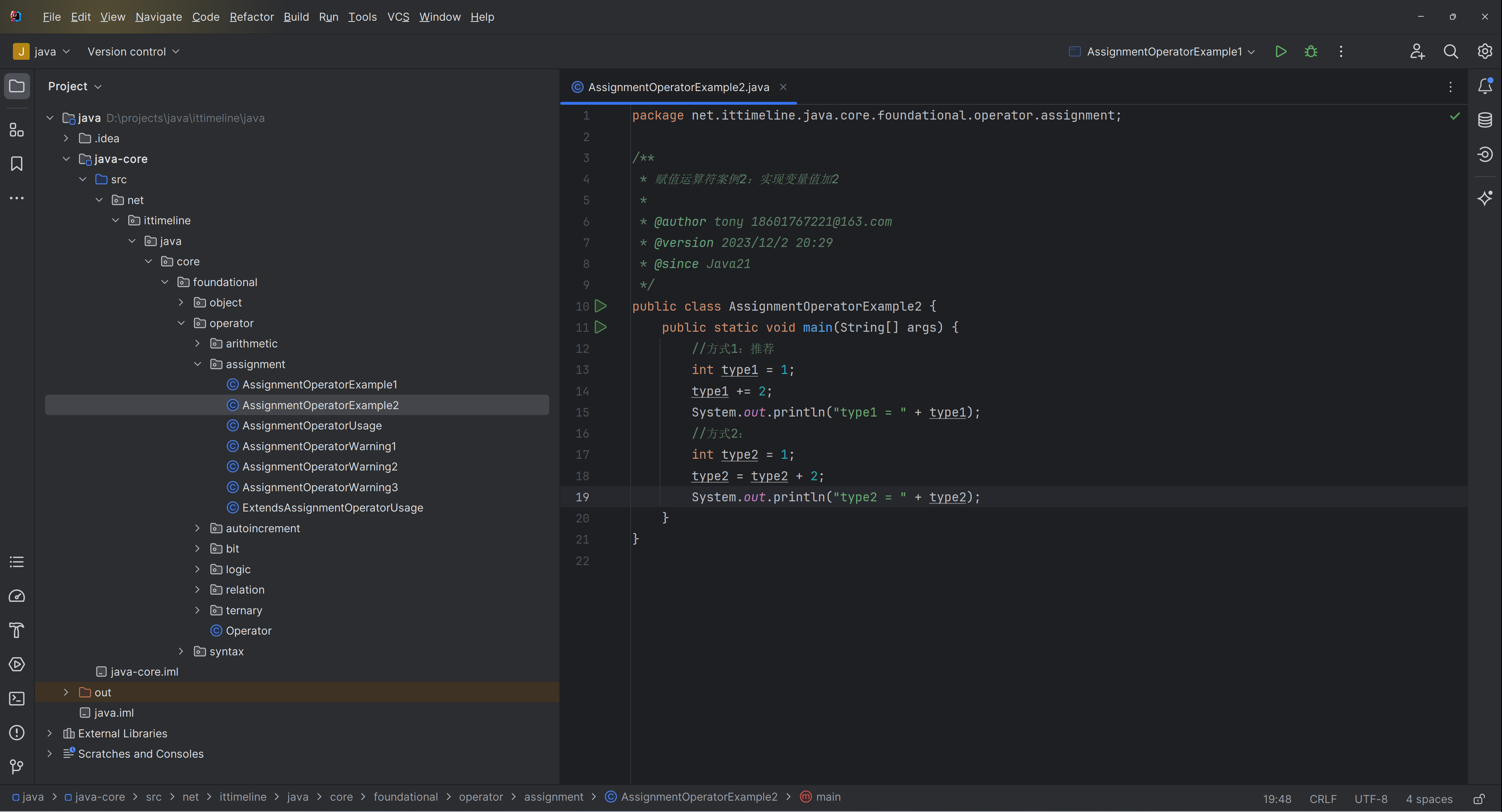
Task: Close the AssignmentOperatorExample2.java tab
Action: 783,87
